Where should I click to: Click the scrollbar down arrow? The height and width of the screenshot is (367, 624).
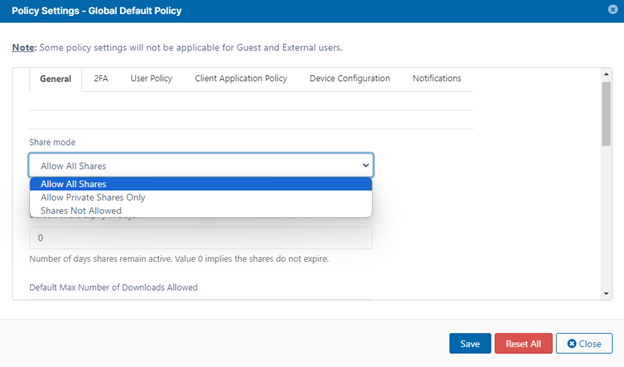click(x=606, y=294)
